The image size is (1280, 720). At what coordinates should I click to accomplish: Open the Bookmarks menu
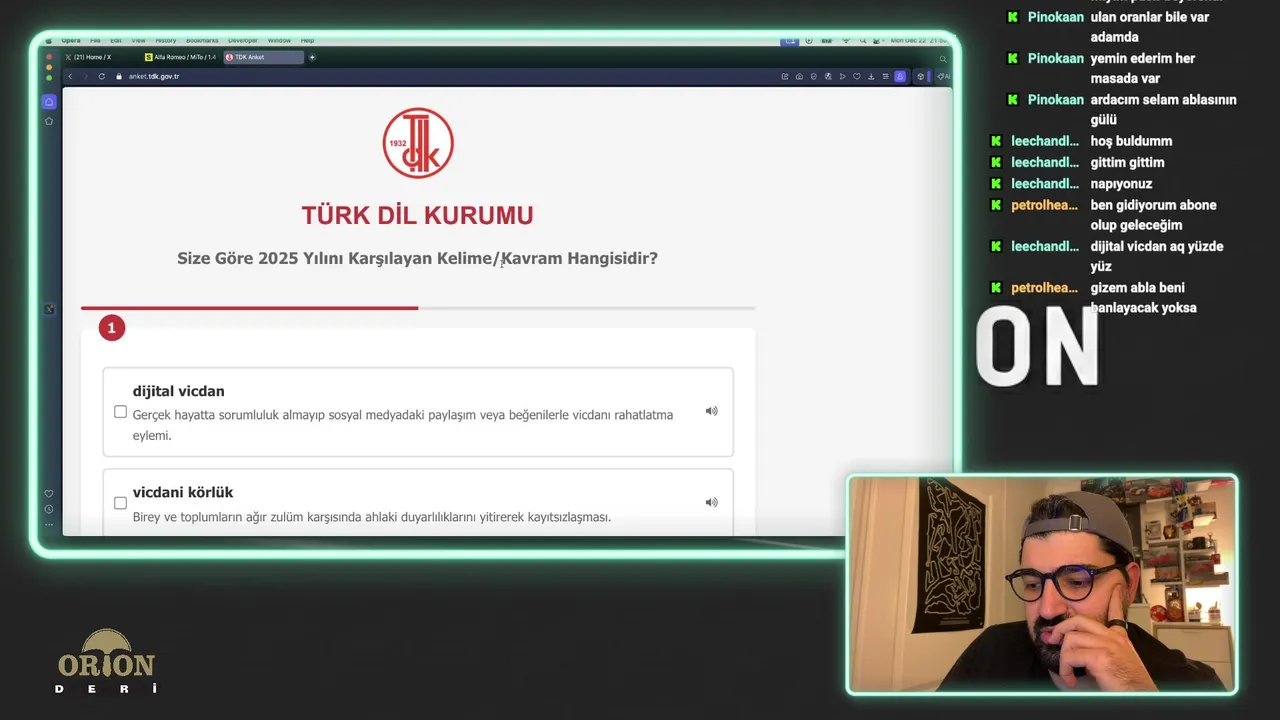(202, 40)
